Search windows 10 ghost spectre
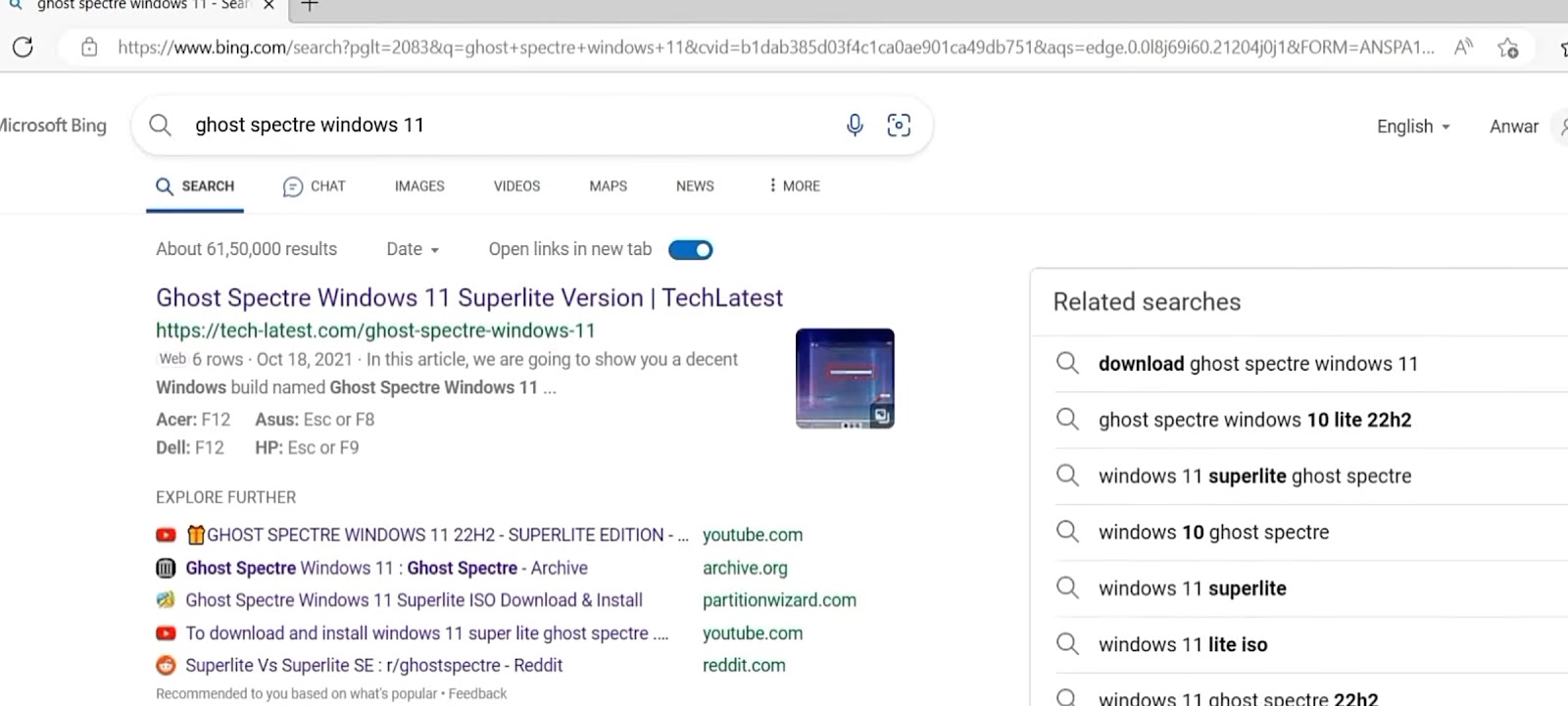Image resolution: width=1568 pixels, height=706 pixels. pyautogui.click(x=1213, y=532)
